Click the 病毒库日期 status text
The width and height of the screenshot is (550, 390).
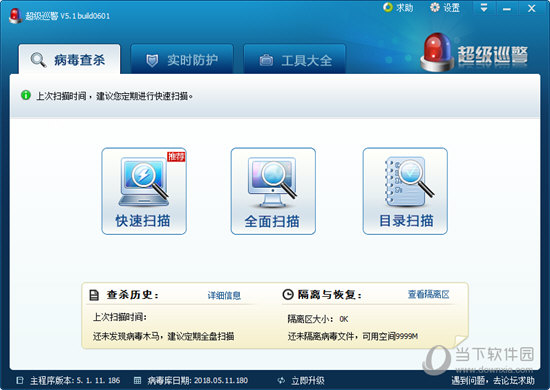coord(198,381)
